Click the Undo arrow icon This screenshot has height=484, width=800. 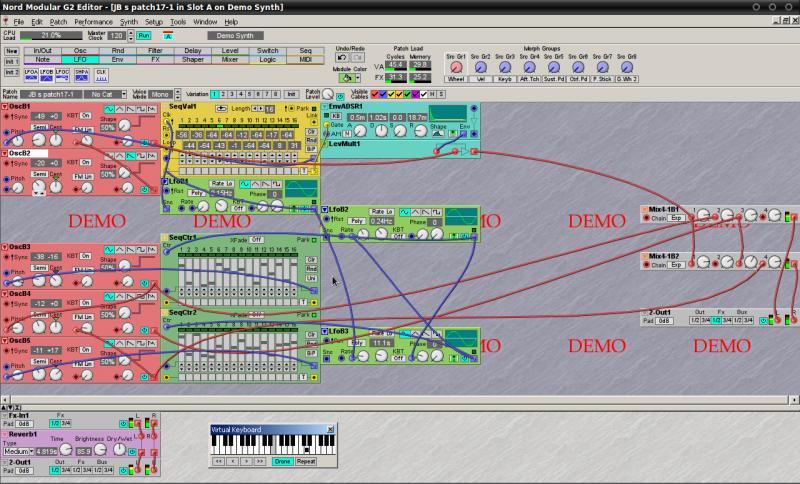point(342,58)
